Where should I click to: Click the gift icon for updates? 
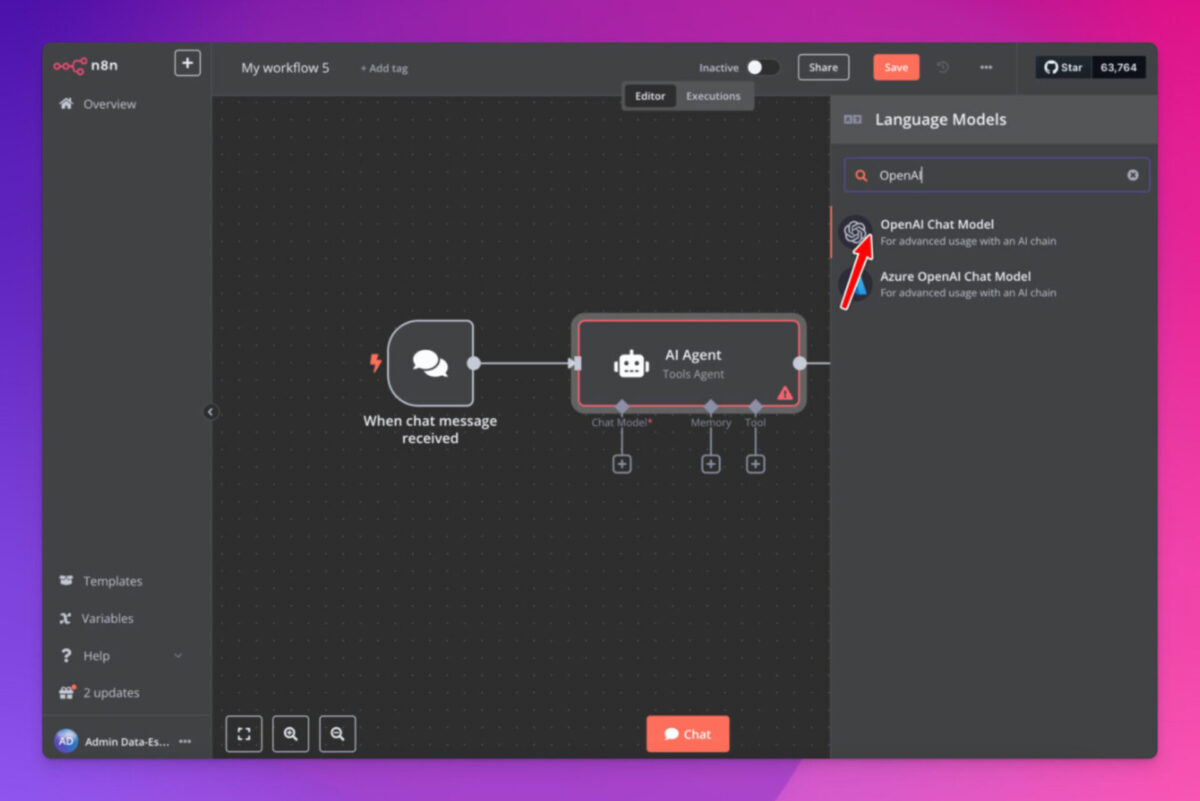click(x=66, y=692)
